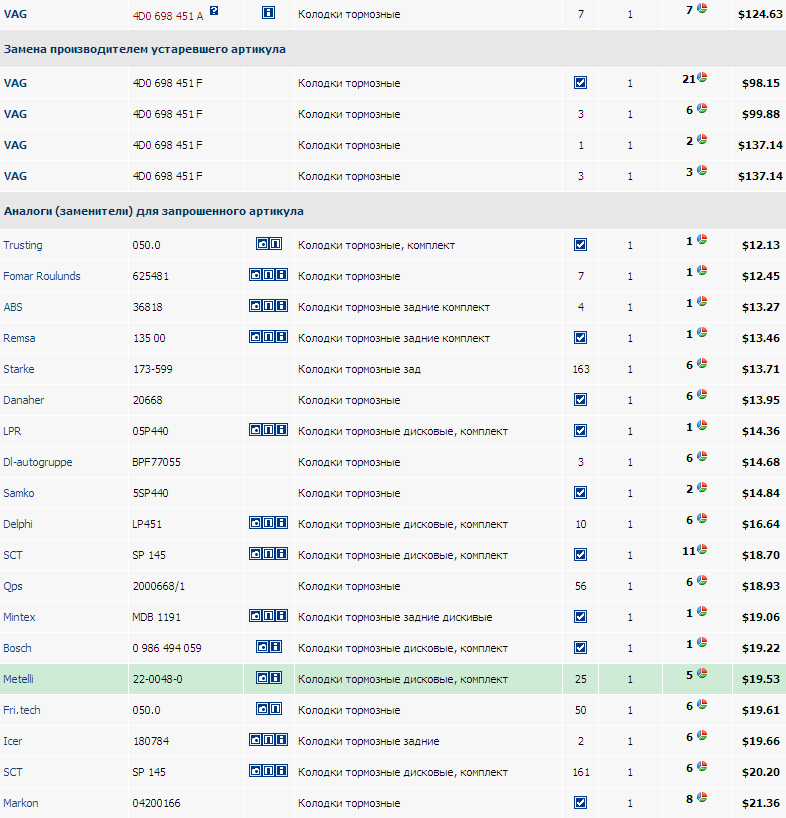View photo icon for Bosch 0 986 494 059
Image resolution: width=786 pixels, height=818 pixels.
262,647
